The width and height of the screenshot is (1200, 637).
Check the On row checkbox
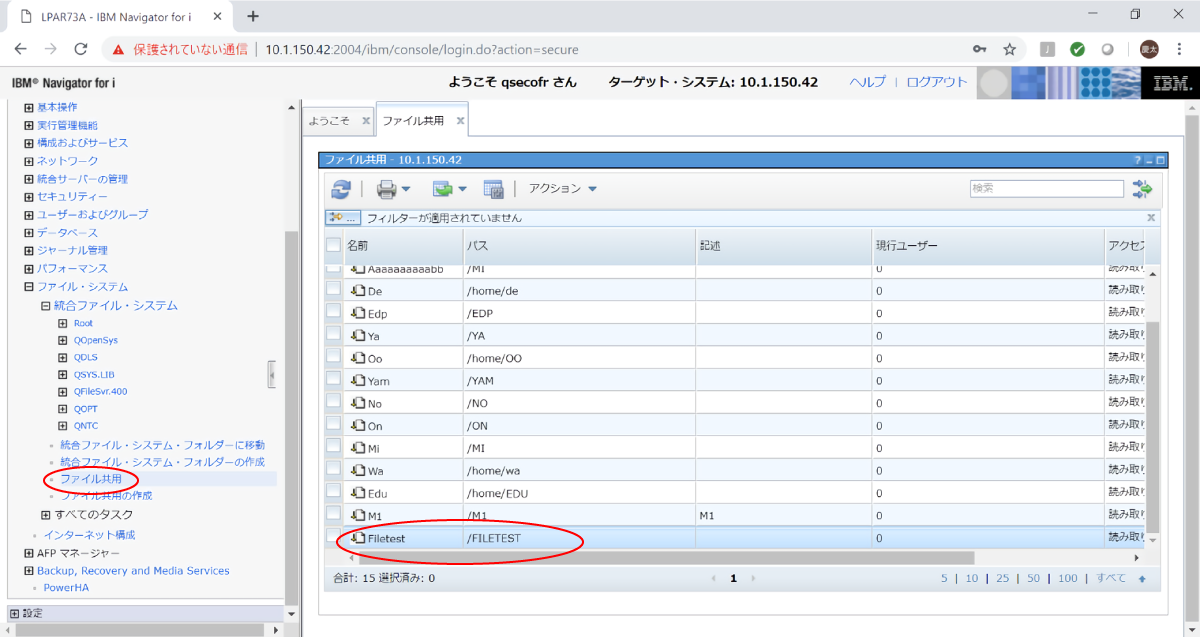333,425
